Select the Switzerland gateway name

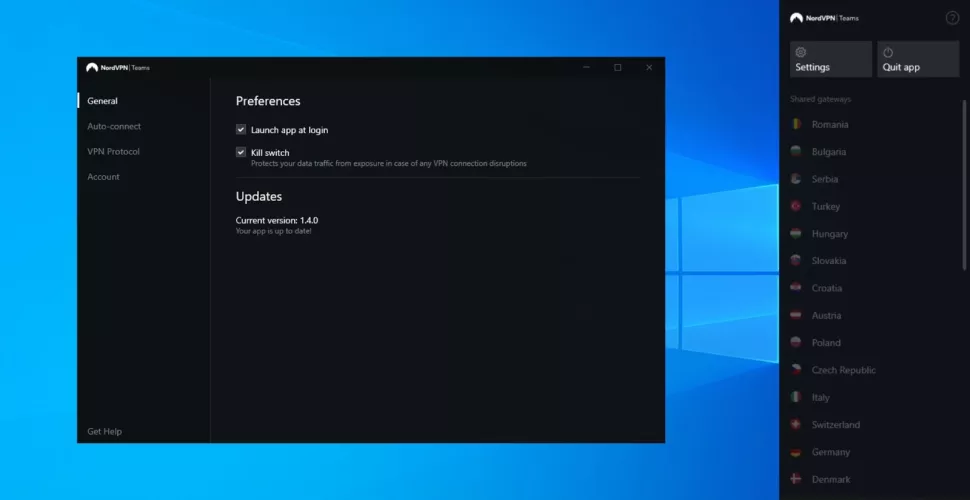coord(836,425)
